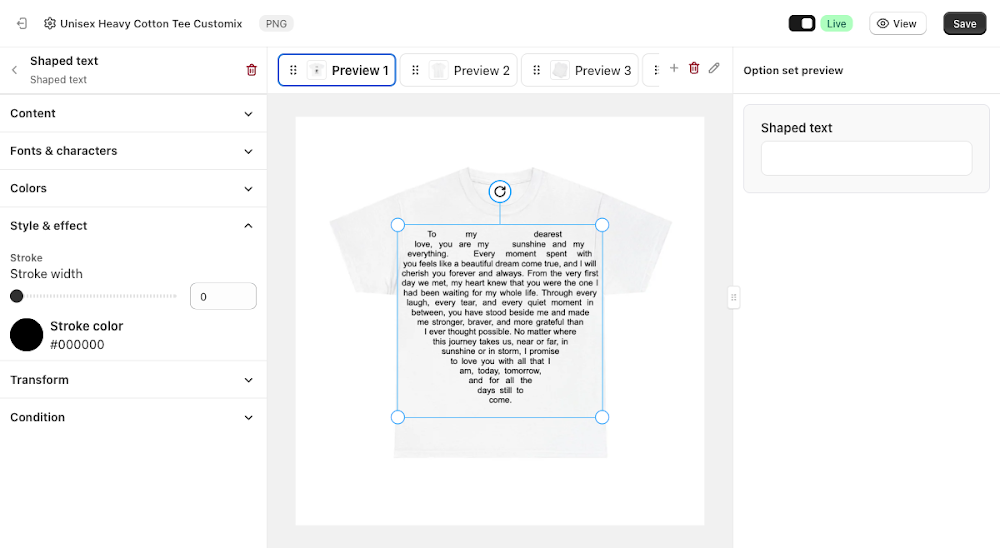Grab the Preview 2 drag handle
This screenshot has width=1000, height=548.
pyautogui.click(x=415, y=70)
